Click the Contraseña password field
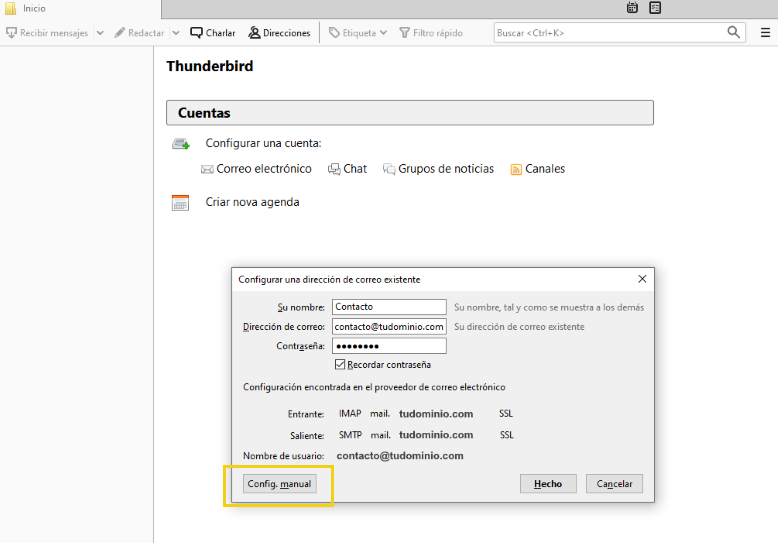Image resolution: width=778 pixels, height=543 pixels. point(389,346)
